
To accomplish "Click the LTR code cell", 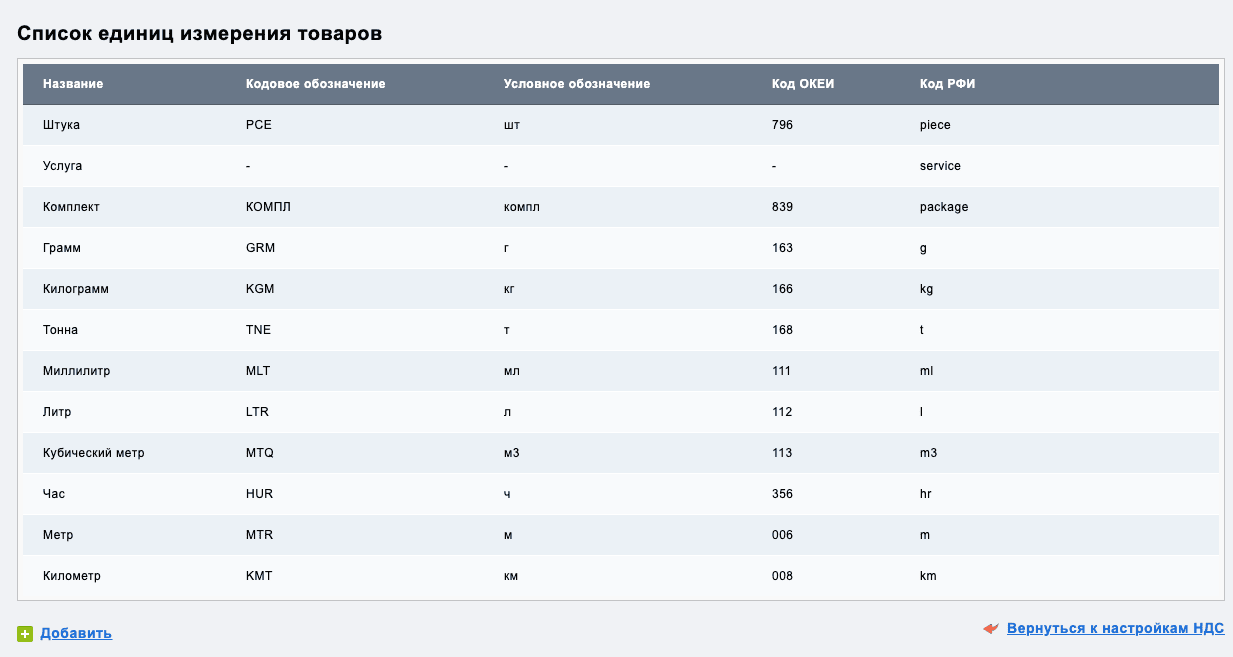I will 257,412.
